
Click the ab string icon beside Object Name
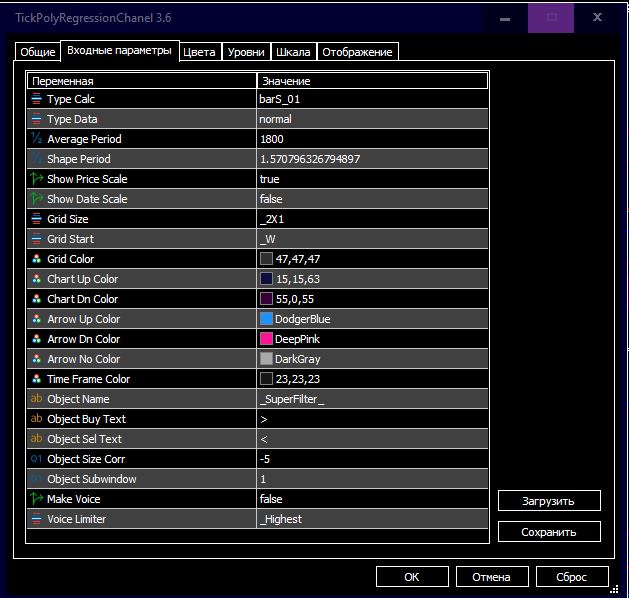pyautogui.click(x=37, y=399)
